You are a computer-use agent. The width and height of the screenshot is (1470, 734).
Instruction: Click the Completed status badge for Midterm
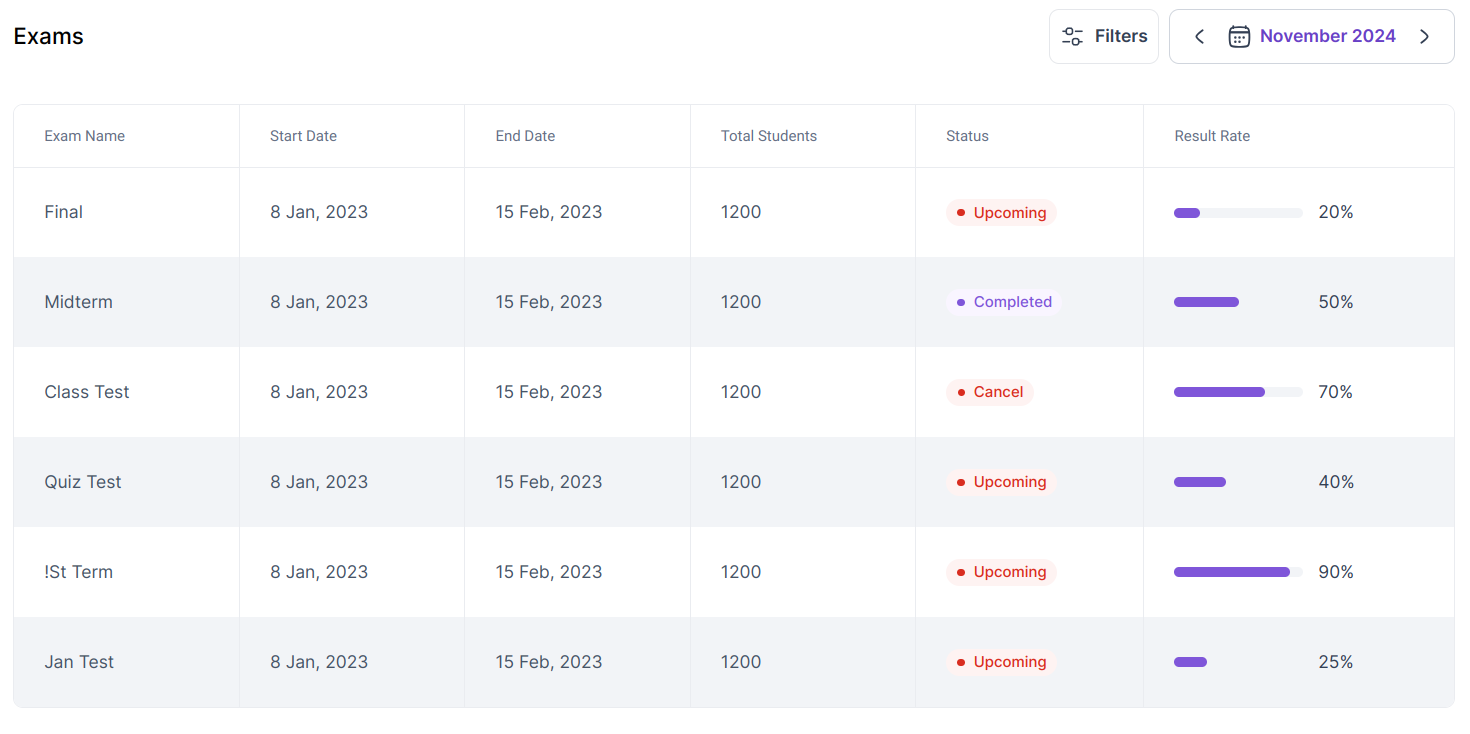[1003, 302]
